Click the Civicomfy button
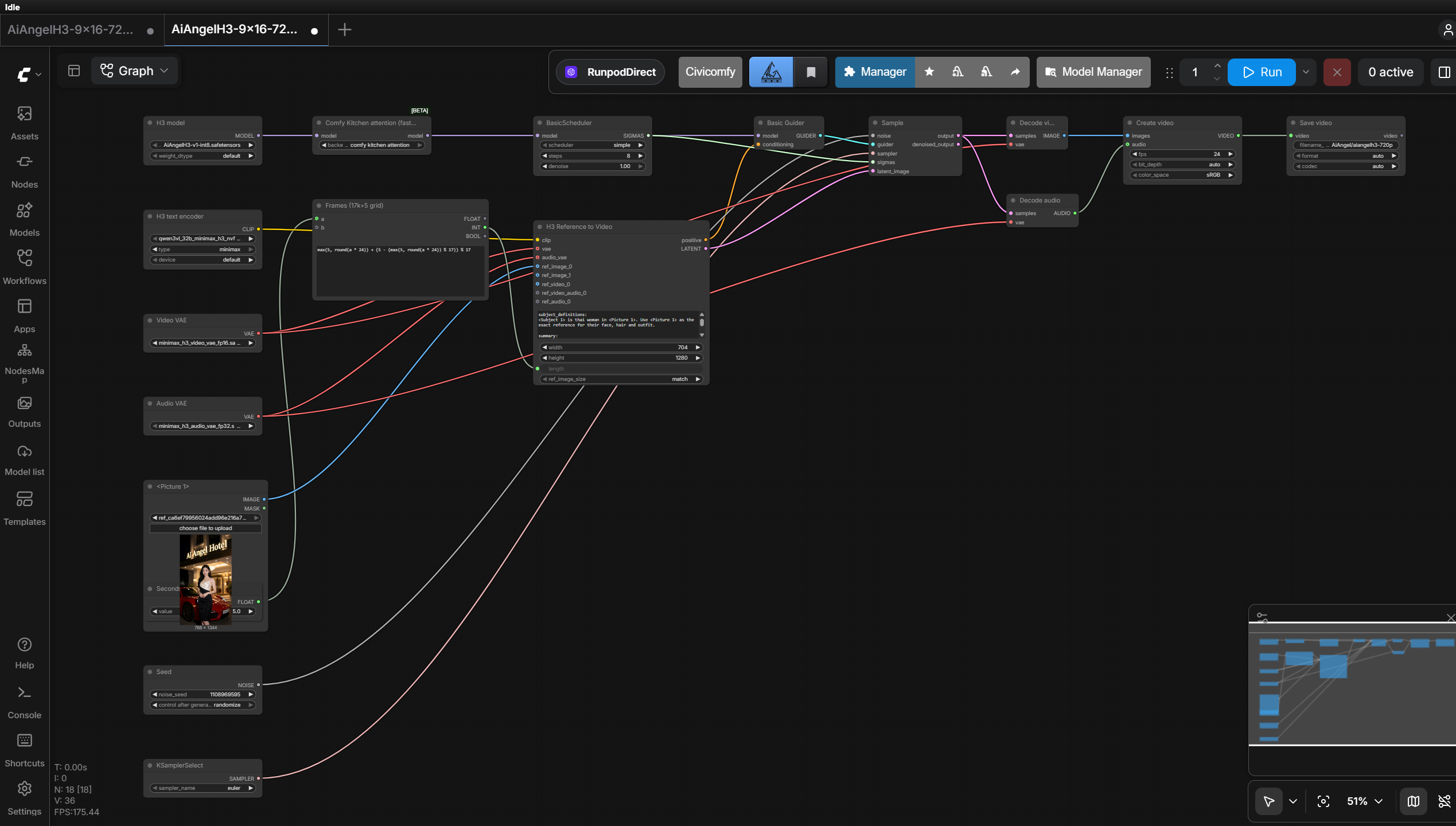The width and height of the screenshot is (1456, 826). coord(710,72)
